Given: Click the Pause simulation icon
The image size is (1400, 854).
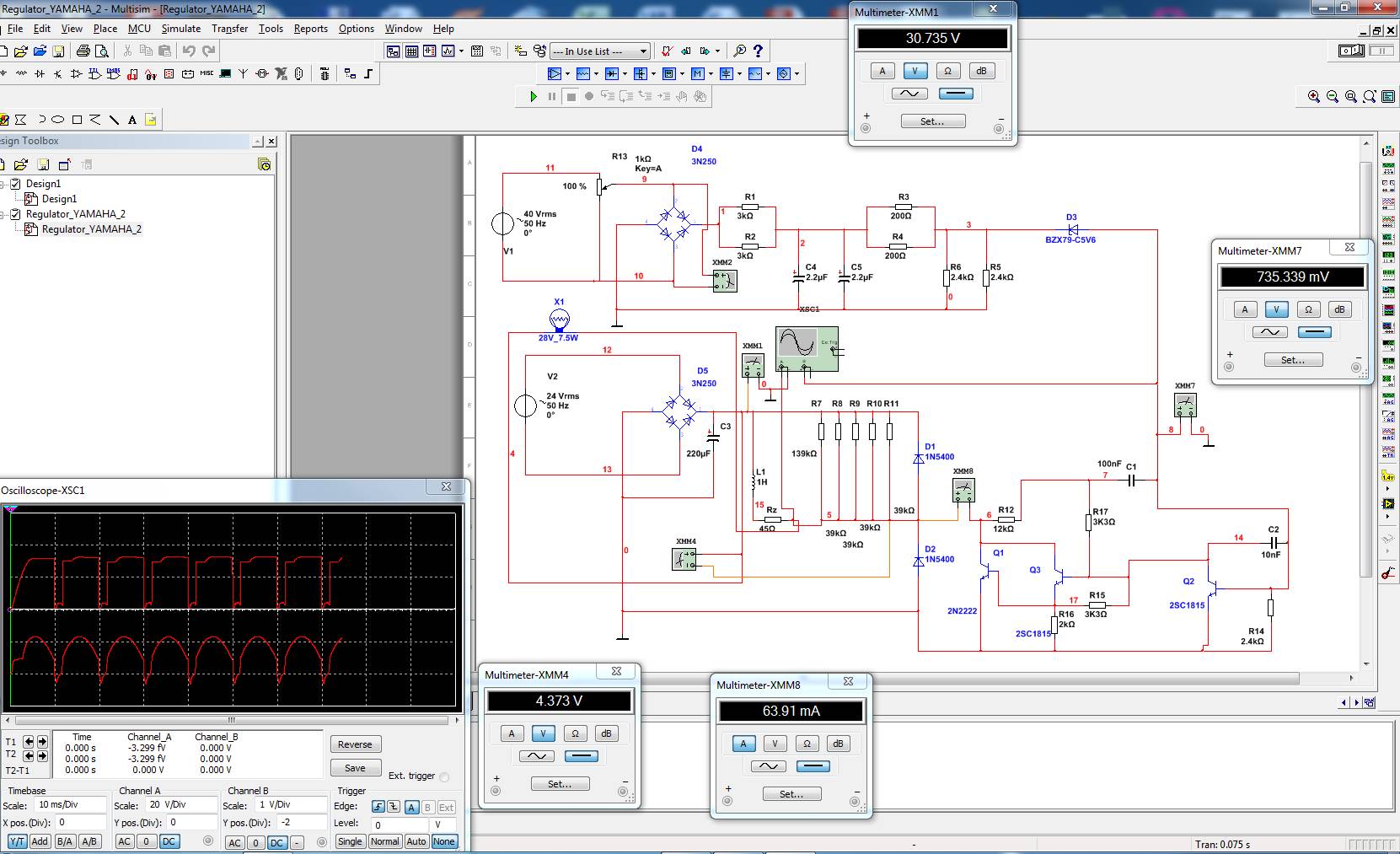Looking at the screenshot, I should [x=552, y=97].
